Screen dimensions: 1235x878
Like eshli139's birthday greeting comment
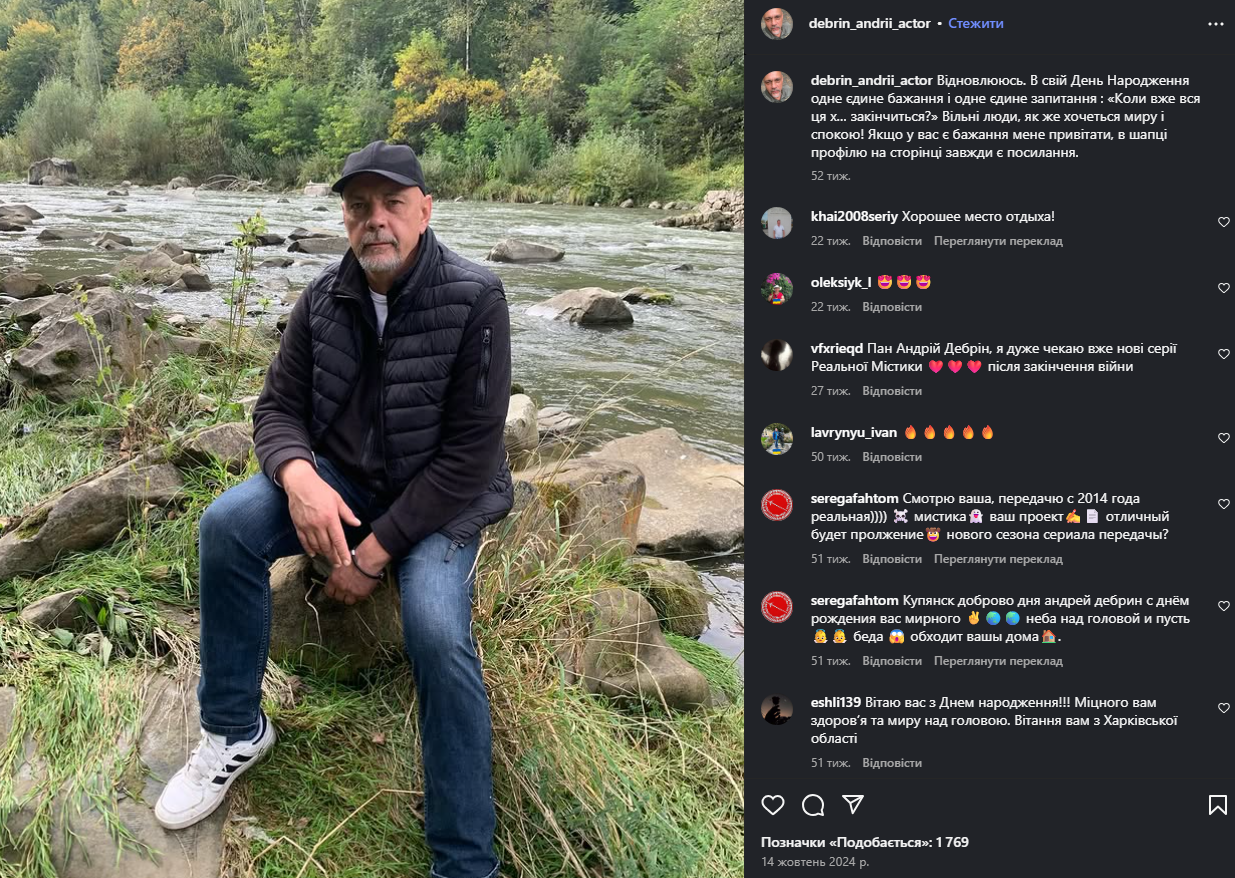point(1224,708)
